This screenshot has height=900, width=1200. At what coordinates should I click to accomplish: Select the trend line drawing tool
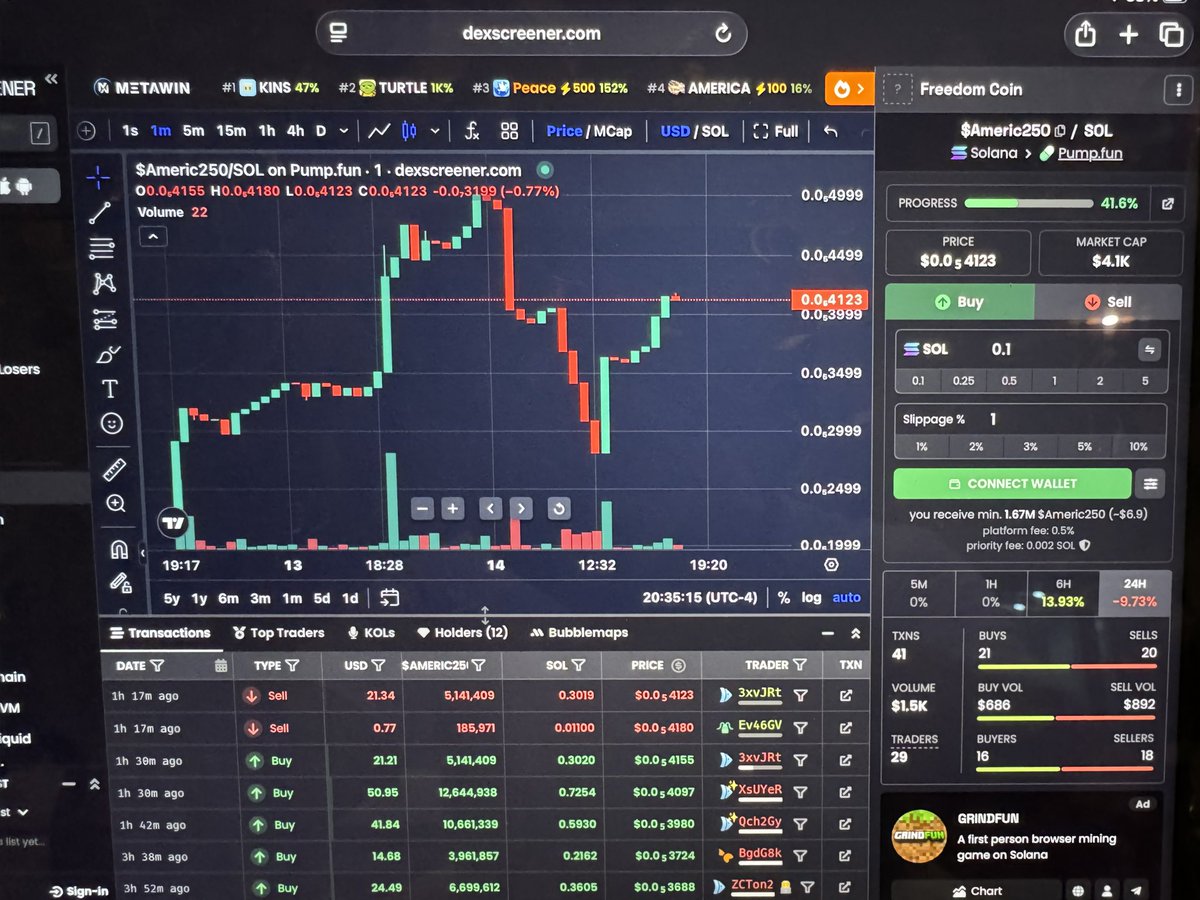coord(100,213)
